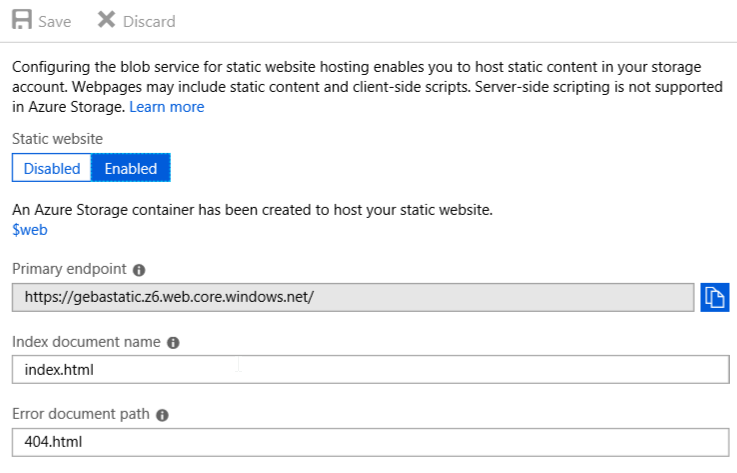Switch static website to Disabled
The image size is (737, 473).
(52, 168)
